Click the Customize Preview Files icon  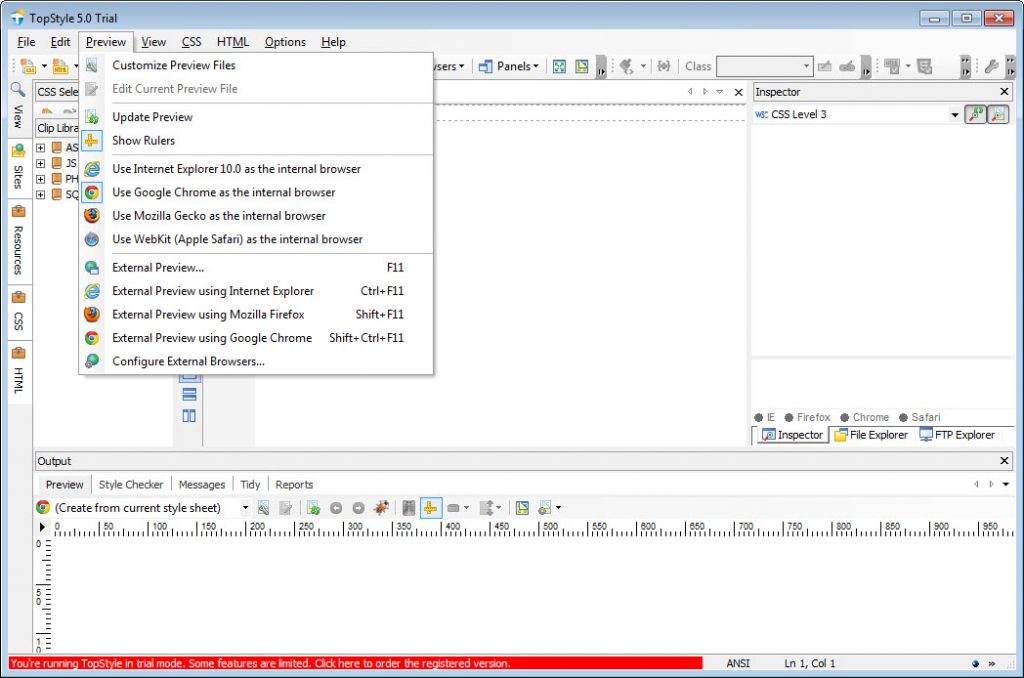point(92,65)
